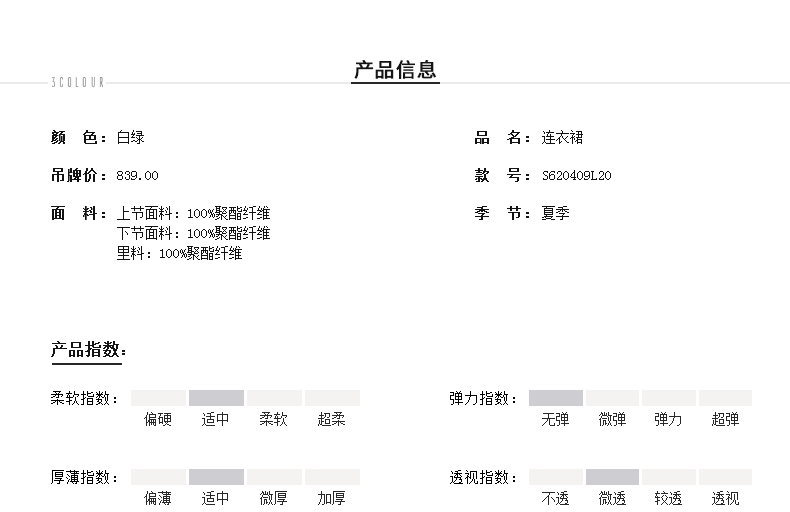
Task: Click the 较透 label
Action: [669, 498]
